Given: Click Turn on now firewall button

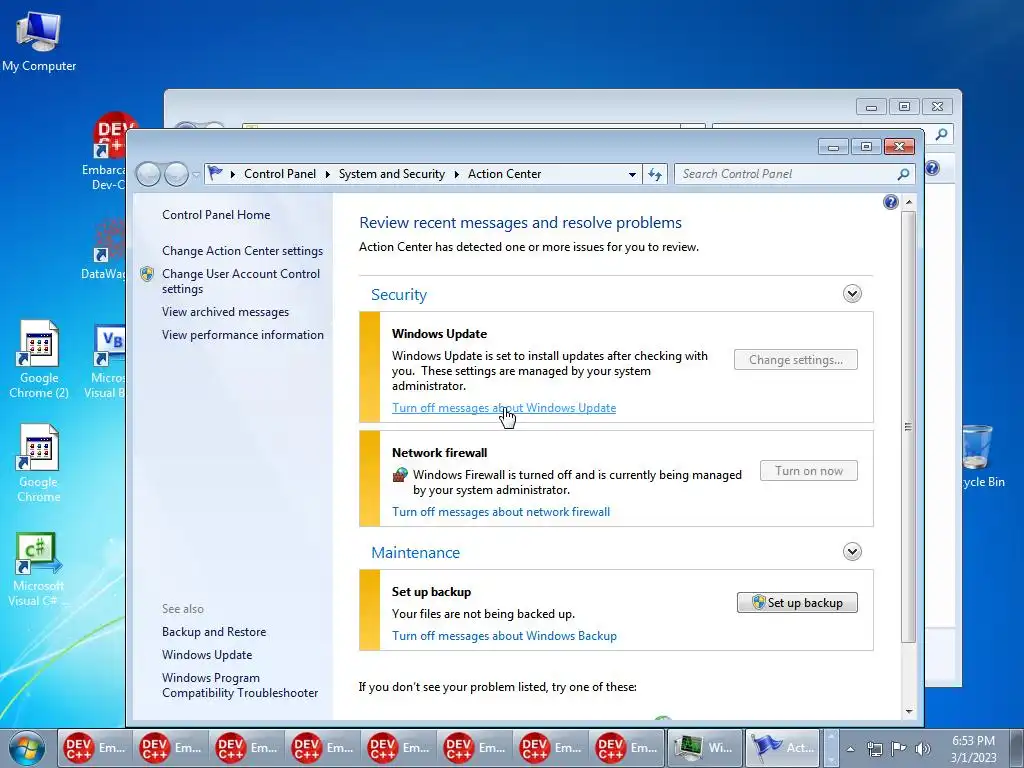Looking at the screenshot, I should [808, 471].
